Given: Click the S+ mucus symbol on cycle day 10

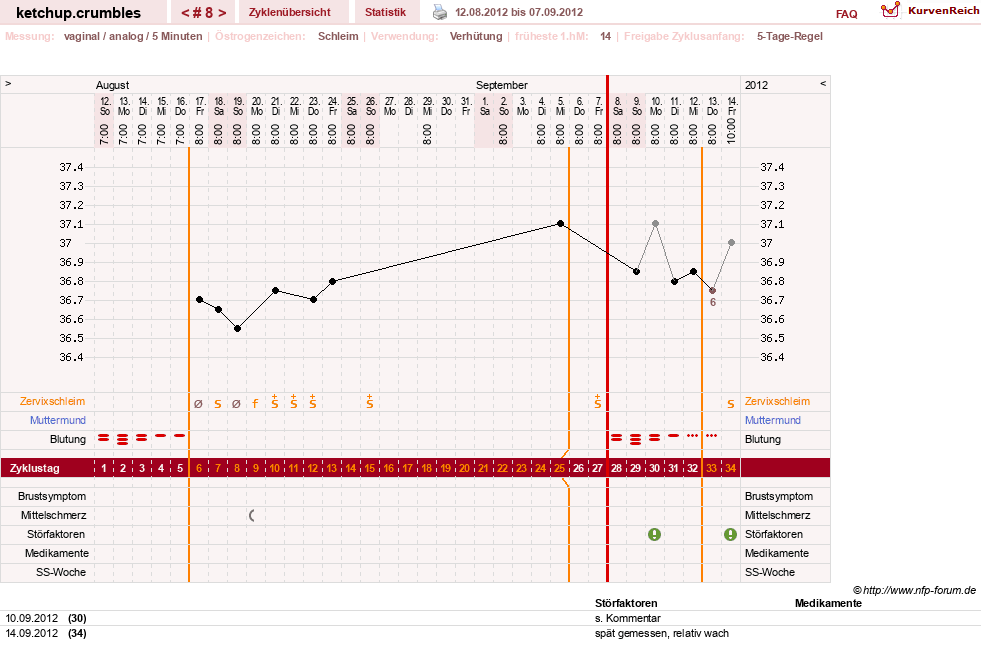Looking at the screenshot, I should click(x=275, y=402).
